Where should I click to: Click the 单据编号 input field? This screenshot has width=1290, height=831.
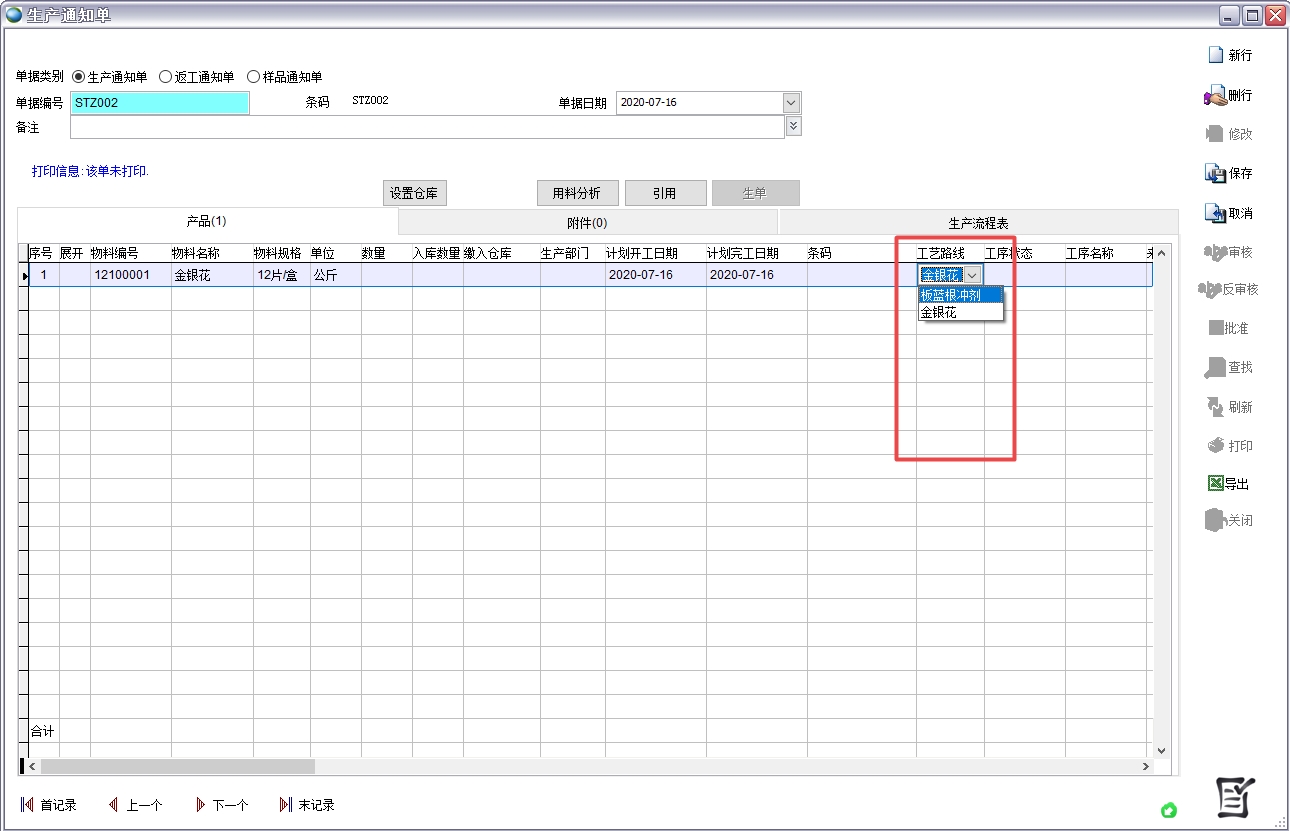[x=159, y=103]
